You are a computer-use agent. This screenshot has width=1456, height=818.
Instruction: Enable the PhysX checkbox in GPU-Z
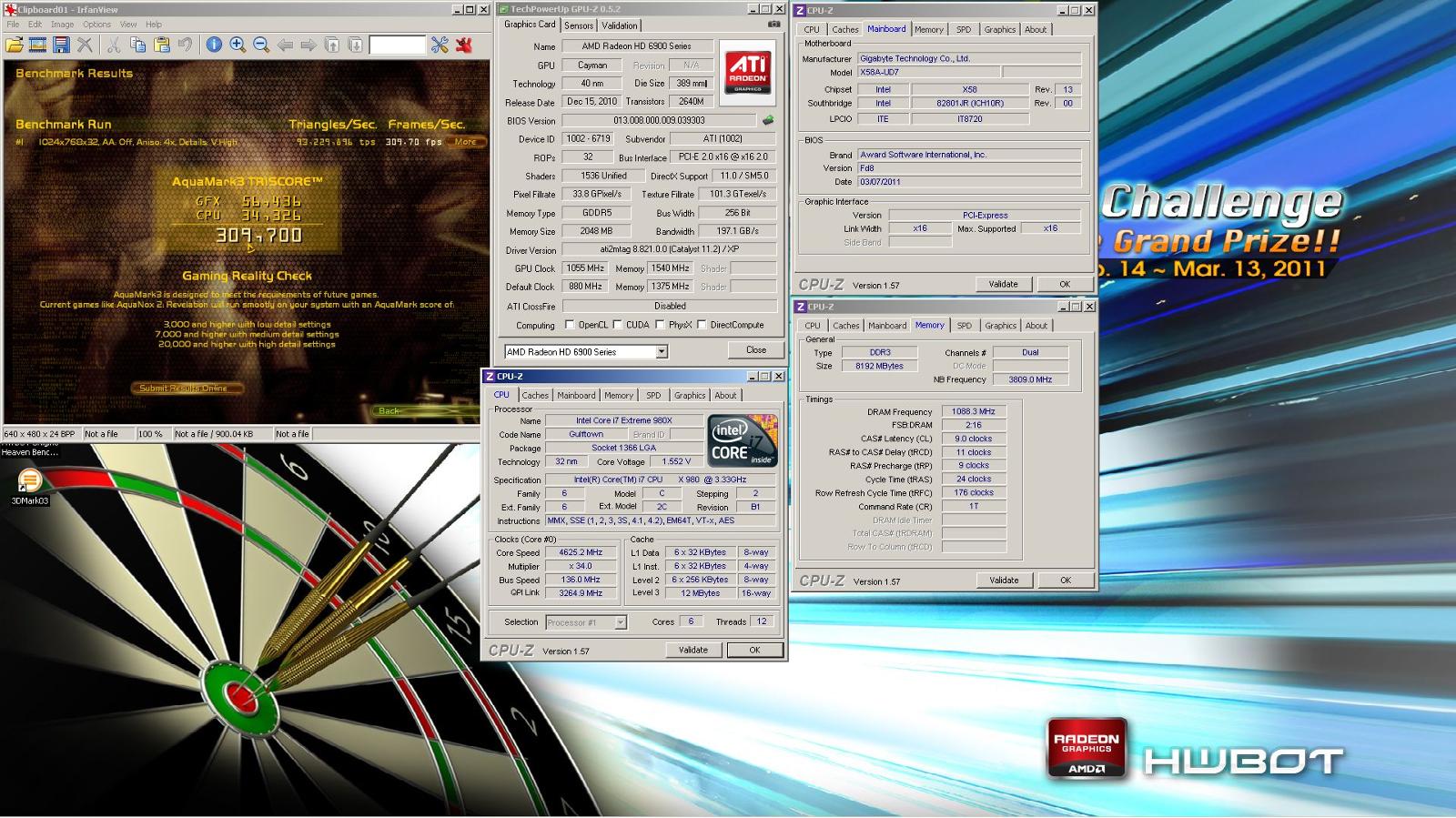pos(660,325)
